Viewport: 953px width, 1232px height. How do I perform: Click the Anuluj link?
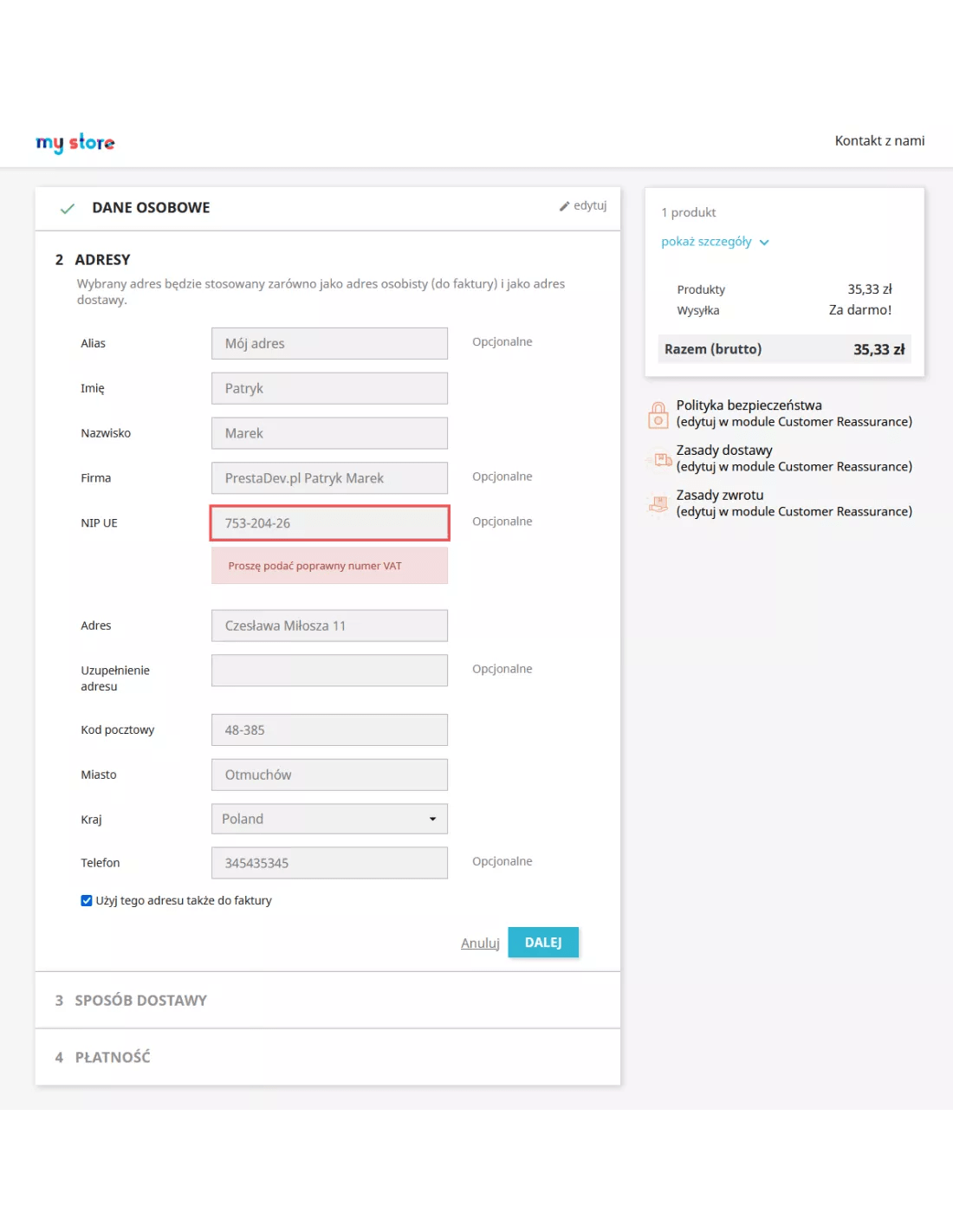[480, 943]
